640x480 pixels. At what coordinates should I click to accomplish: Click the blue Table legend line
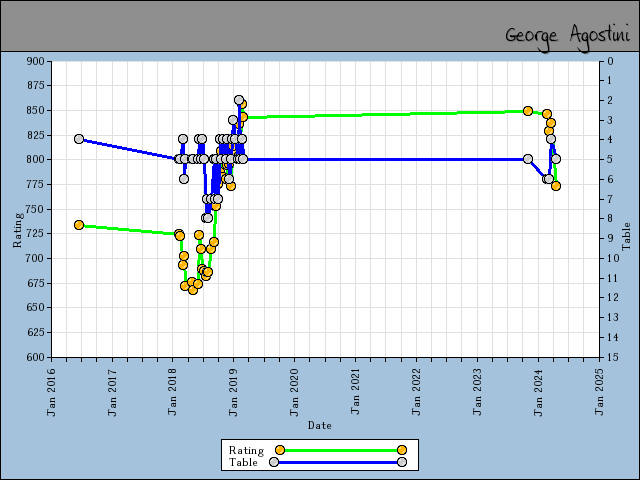[x=338, y=462]
